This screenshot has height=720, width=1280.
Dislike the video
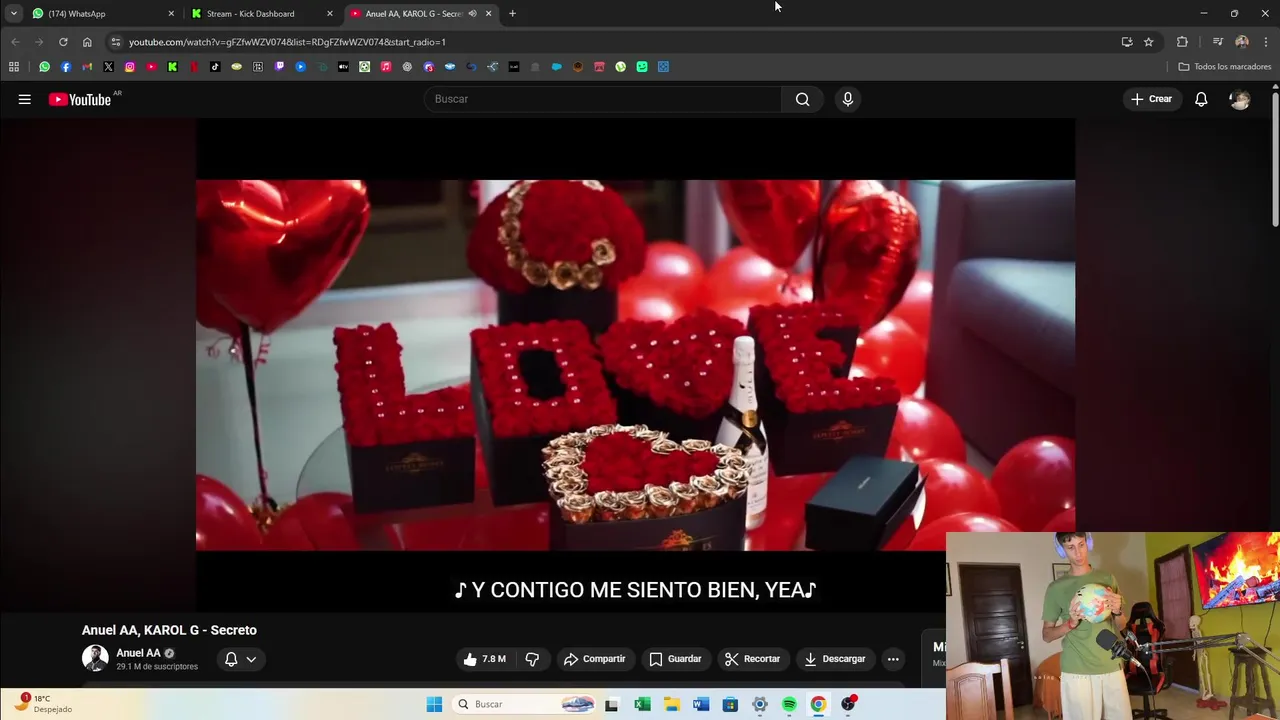(x=532, y=659)
